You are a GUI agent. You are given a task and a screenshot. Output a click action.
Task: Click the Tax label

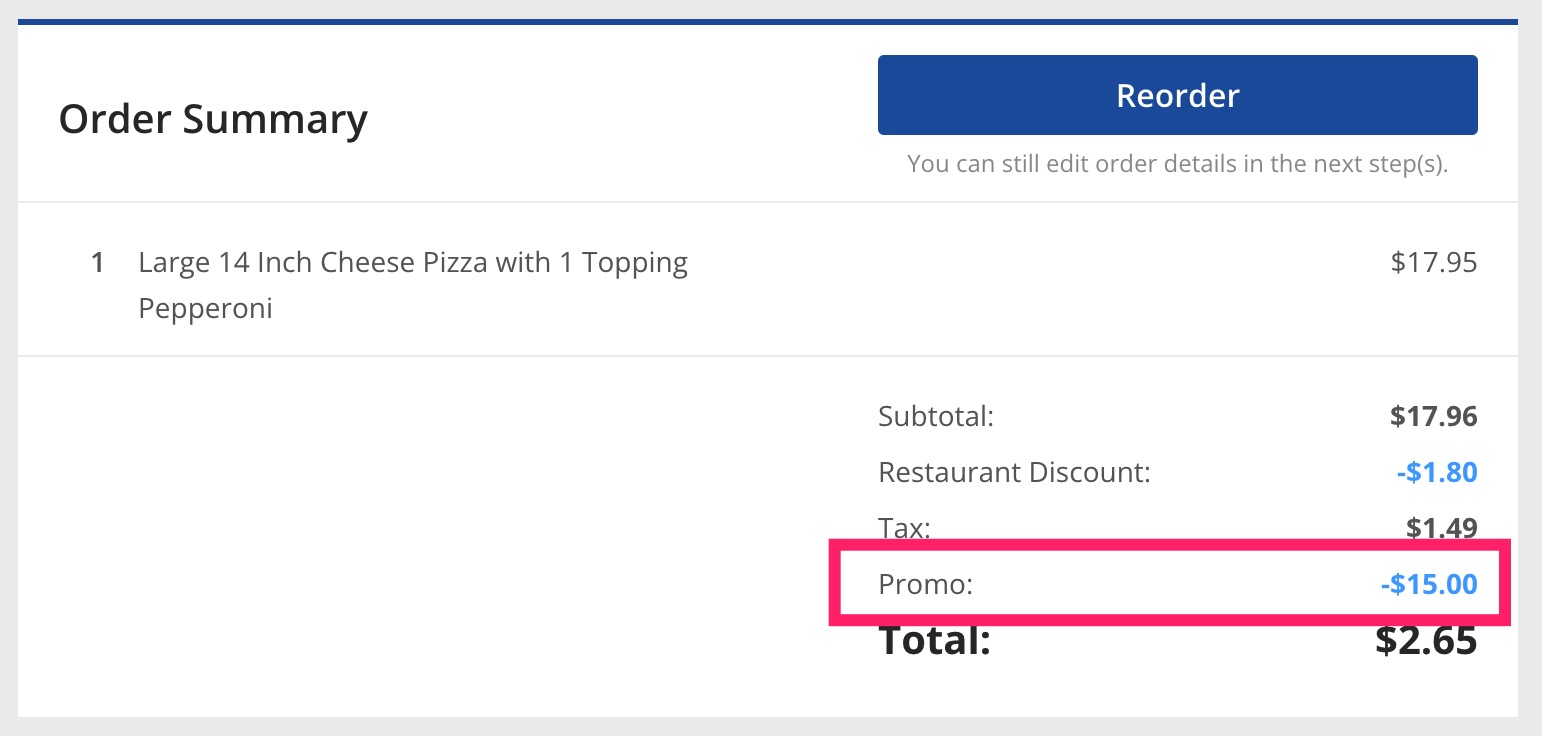coord(904,527)
